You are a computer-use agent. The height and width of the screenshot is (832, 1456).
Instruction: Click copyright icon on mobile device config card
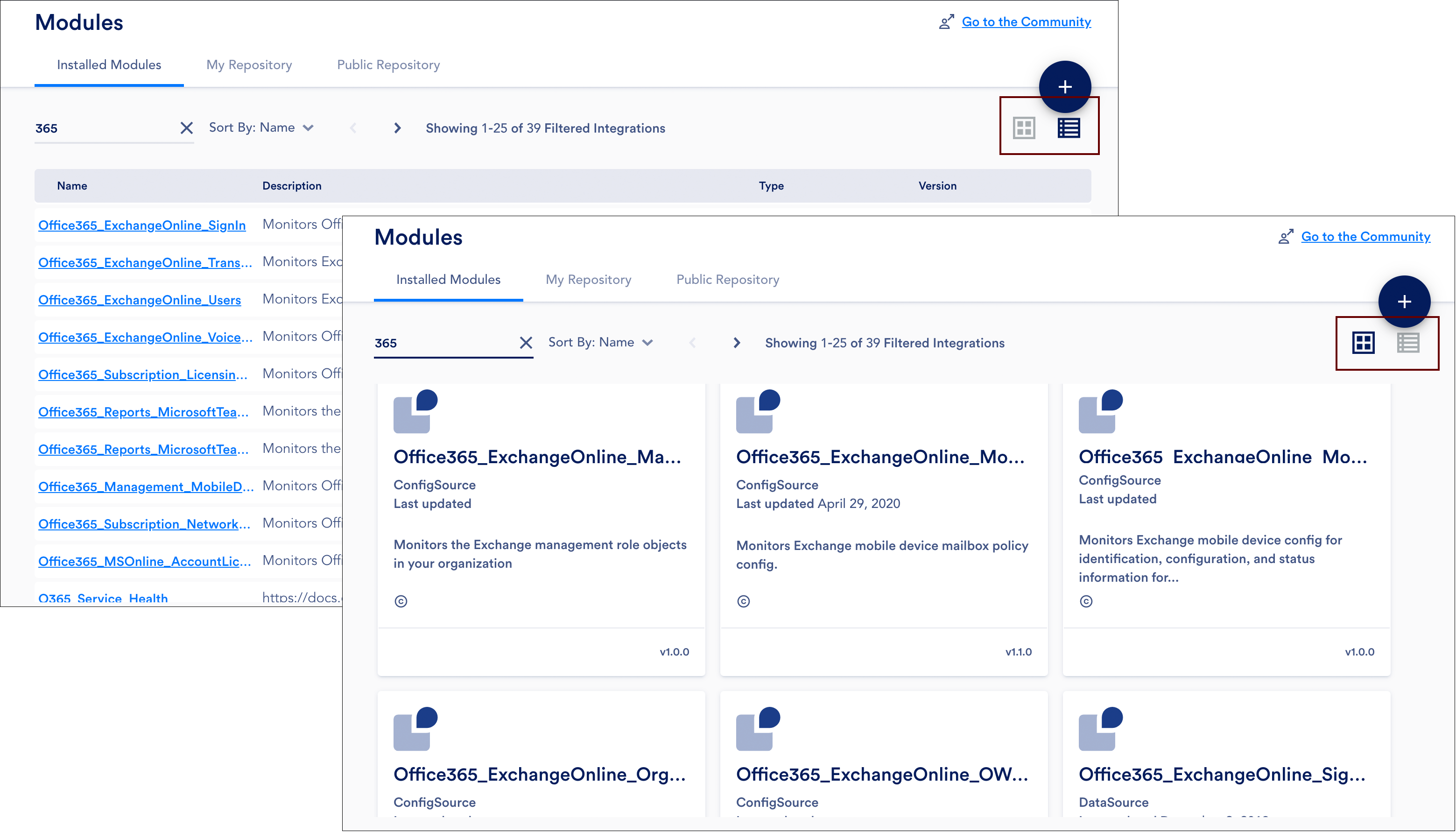[x=1086, y=601]
